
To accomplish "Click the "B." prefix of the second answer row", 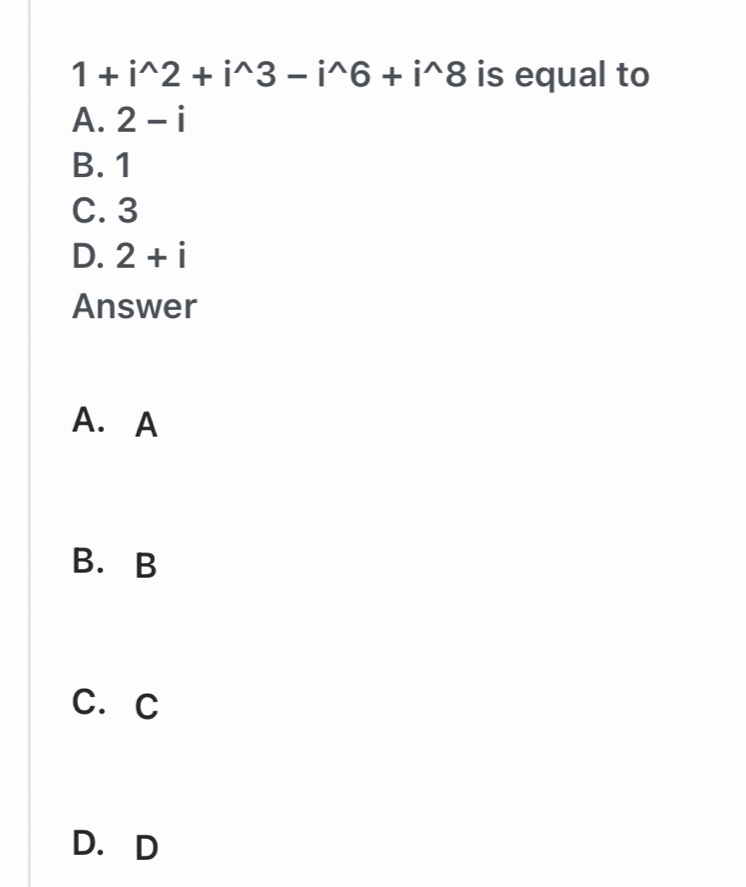I will point(90,562).
